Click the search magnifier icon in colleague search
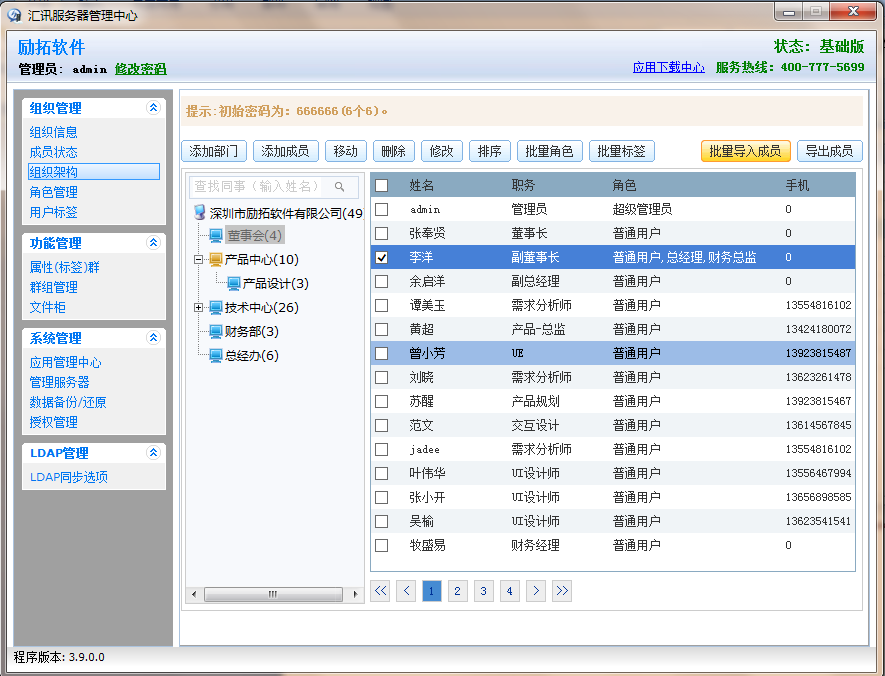 (x=339, y=187)
